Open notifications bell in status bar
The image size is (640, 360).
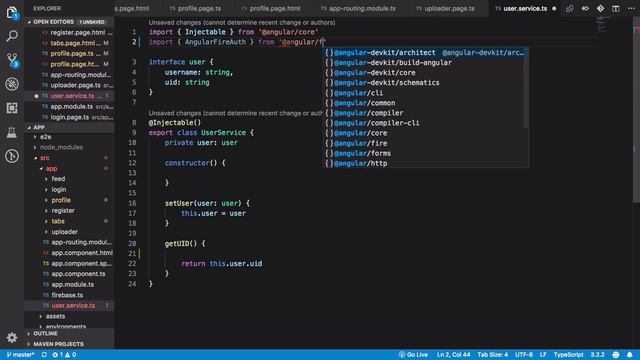630,355
